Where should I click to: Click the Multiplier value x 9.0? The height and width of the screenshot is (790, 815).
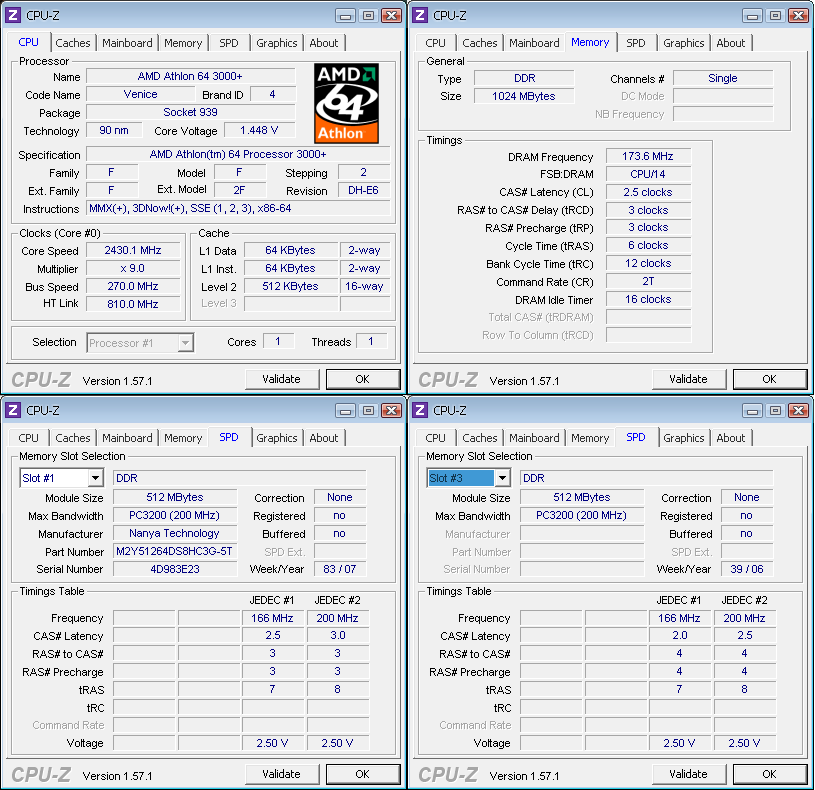[133, 269]
